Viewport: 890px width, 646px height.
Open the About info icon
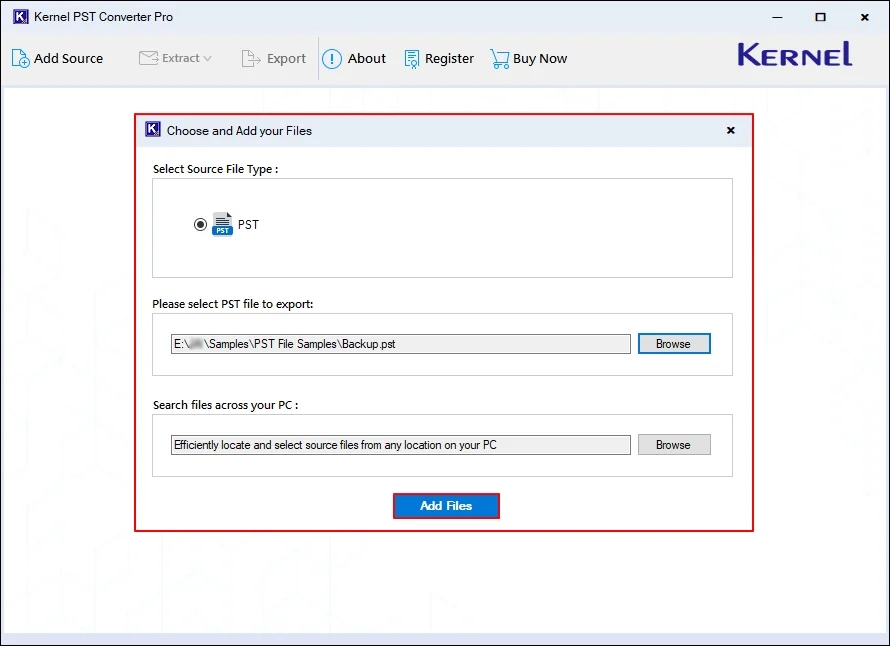[x=331, y=58]
